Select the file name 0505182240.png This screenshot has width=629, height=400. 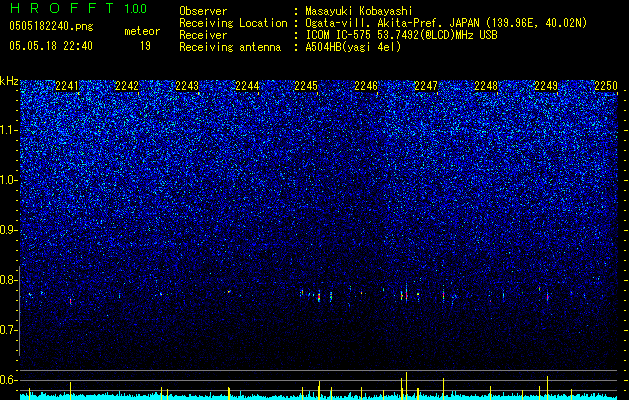tap(51, 26)
